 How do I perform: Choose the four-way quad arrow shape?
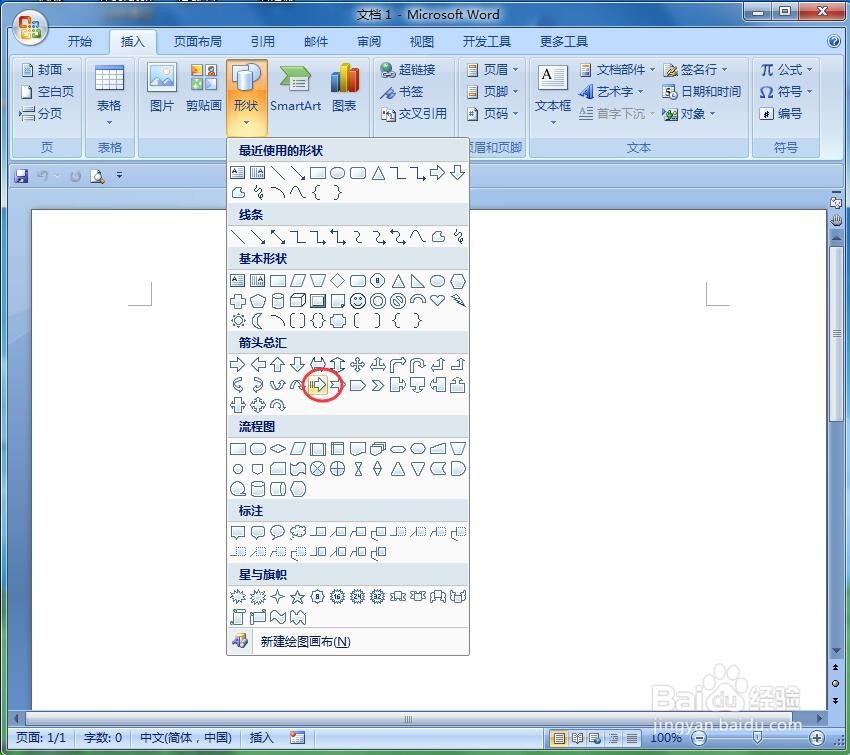tap(357, 365)
